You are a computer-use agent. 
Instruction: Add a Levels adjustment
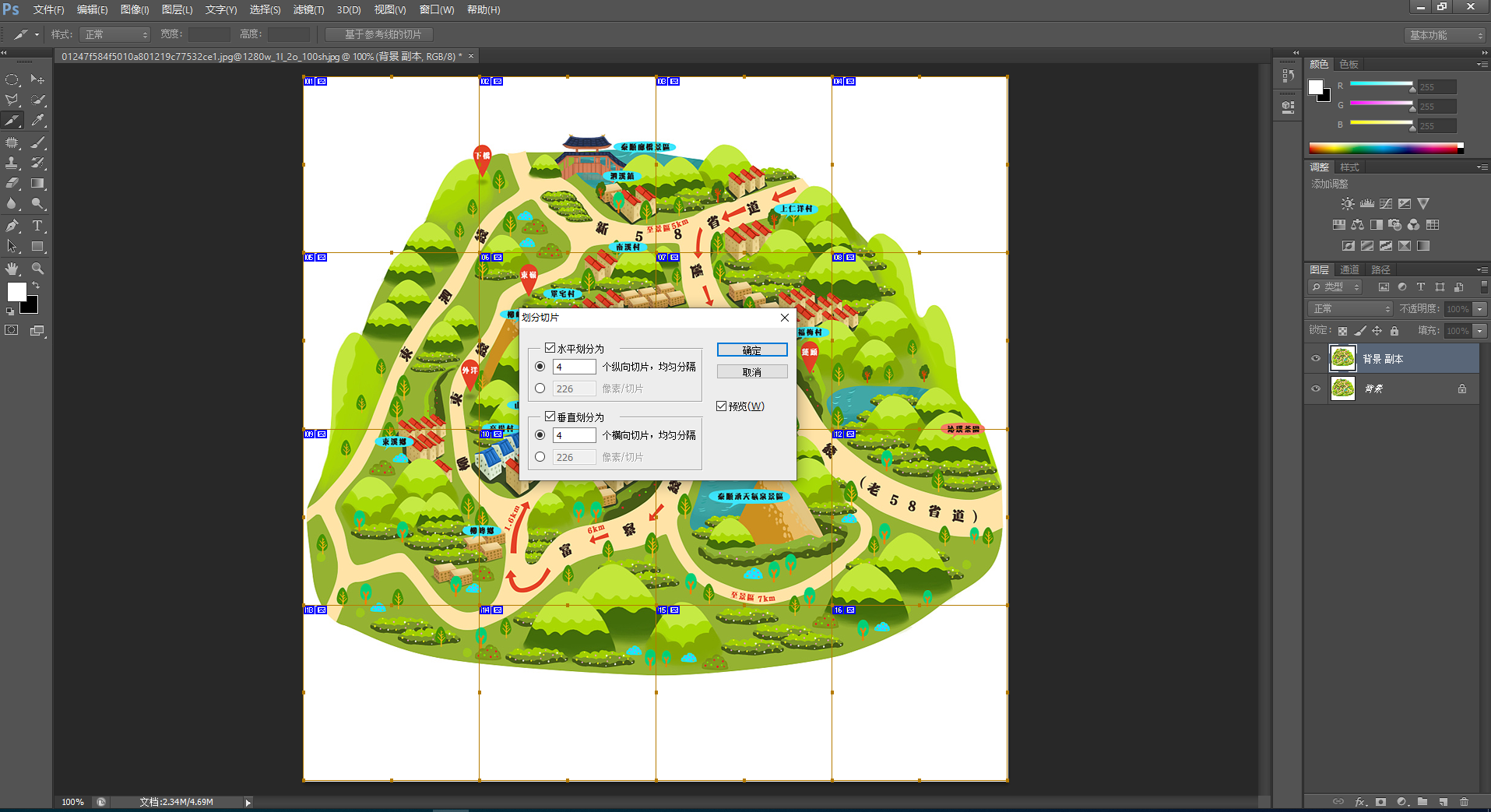[1367, 204]
